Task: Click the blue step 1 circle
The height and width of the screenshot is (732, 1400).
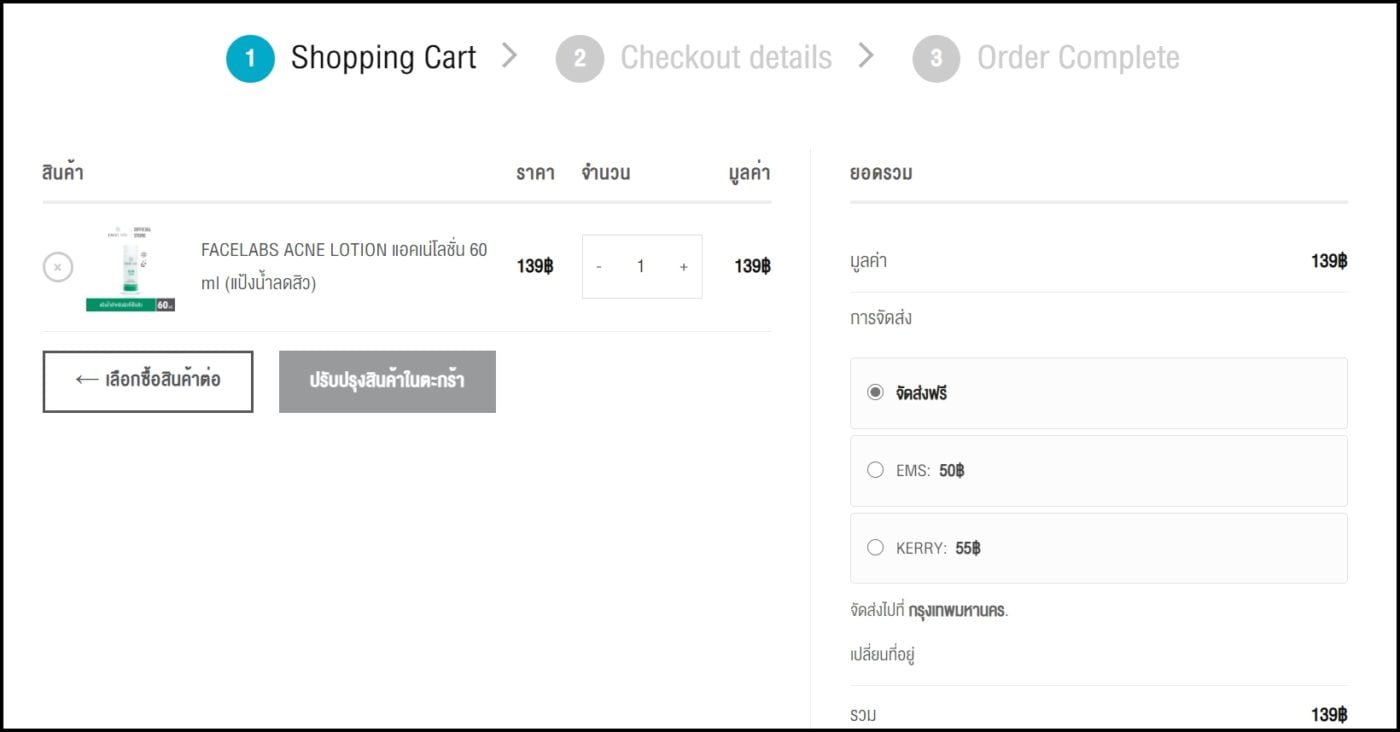Action: click(x=250, y=58)
